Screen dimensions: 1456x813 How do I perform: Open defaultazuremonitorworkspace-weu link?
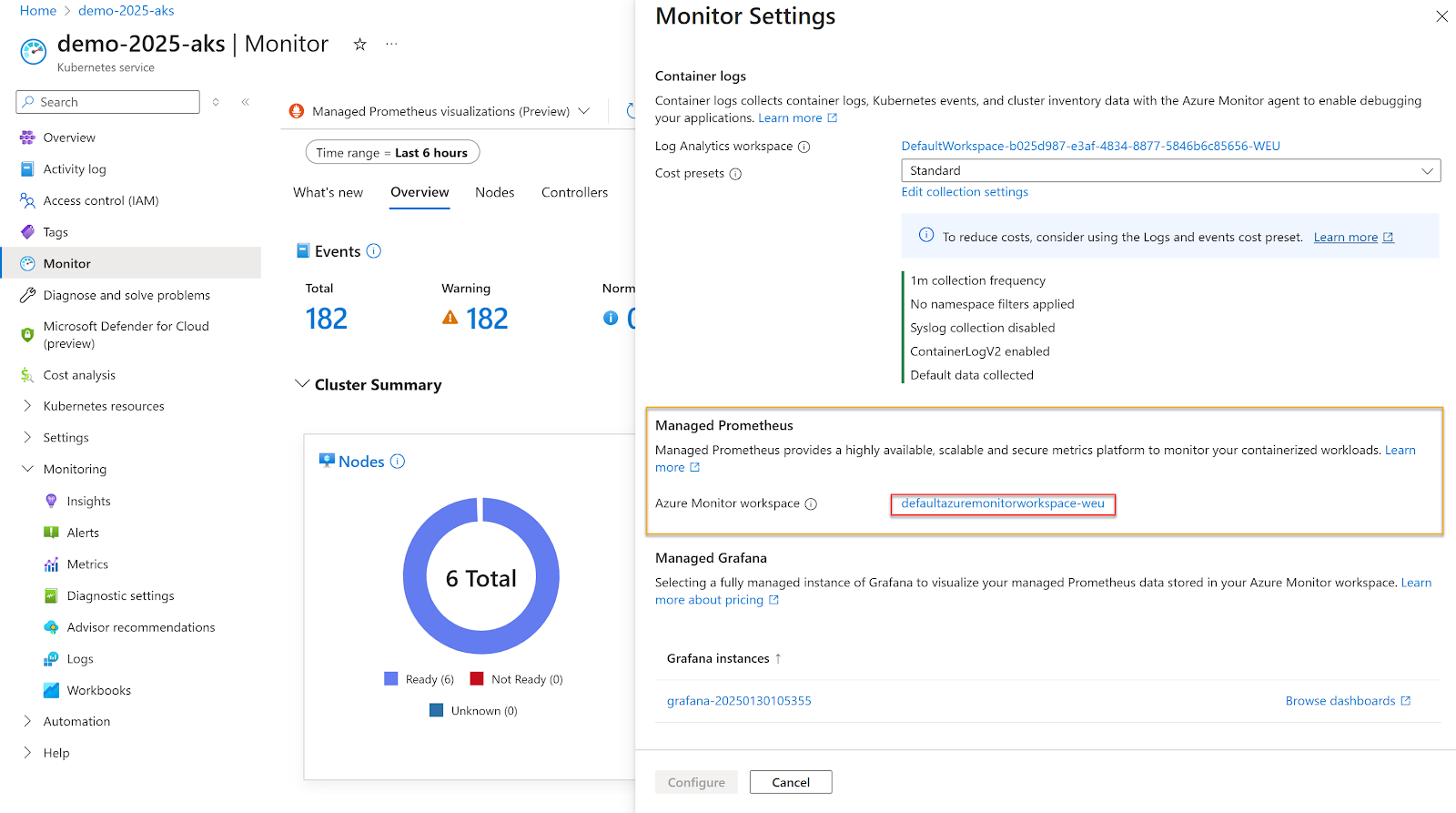click(x=1003, y=503)
